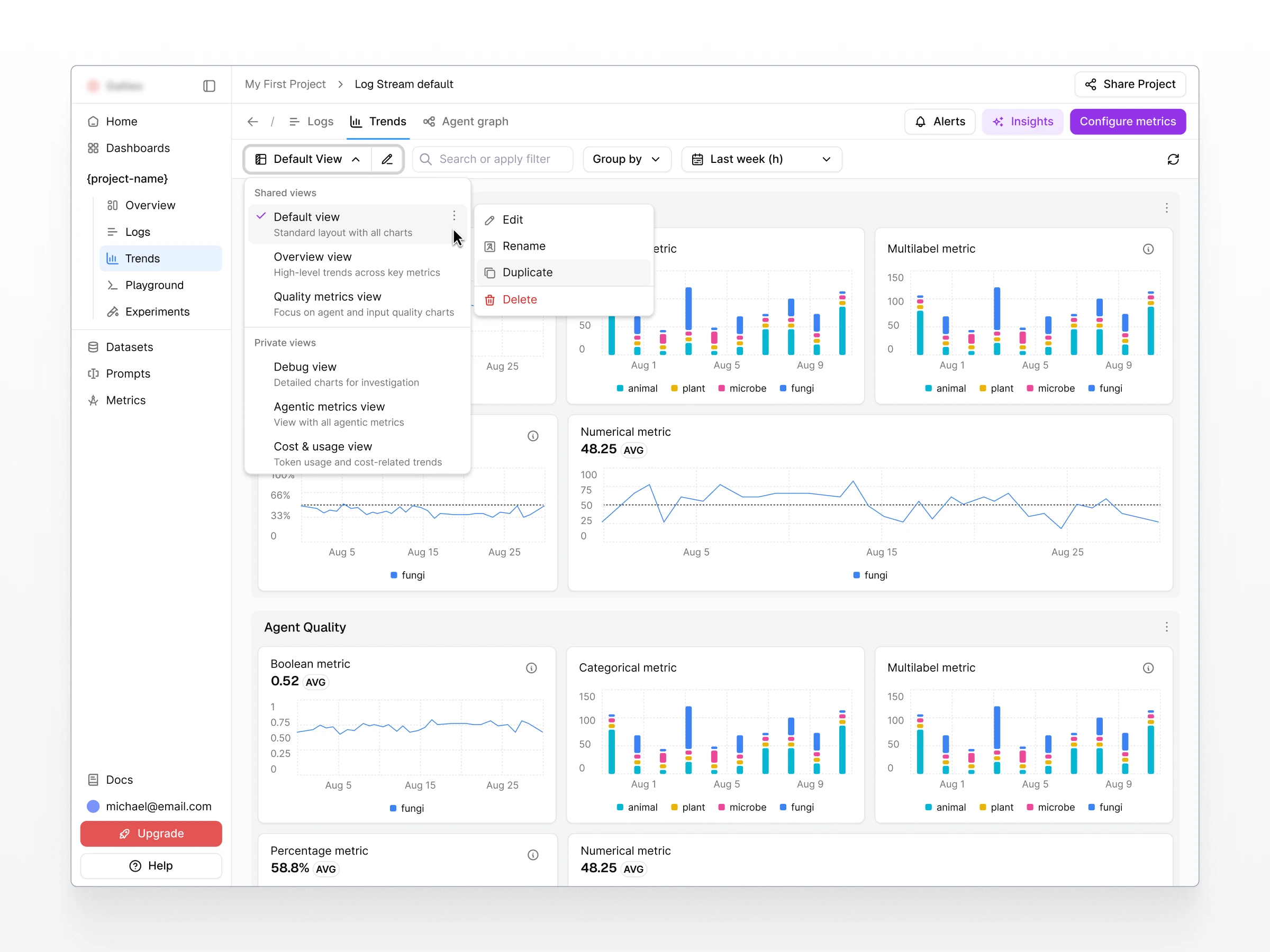Click the blue fungi legend swatch in Numerical metric
Image resolution: width=1270 pixels, height=952 pixels.
point(856,575)
